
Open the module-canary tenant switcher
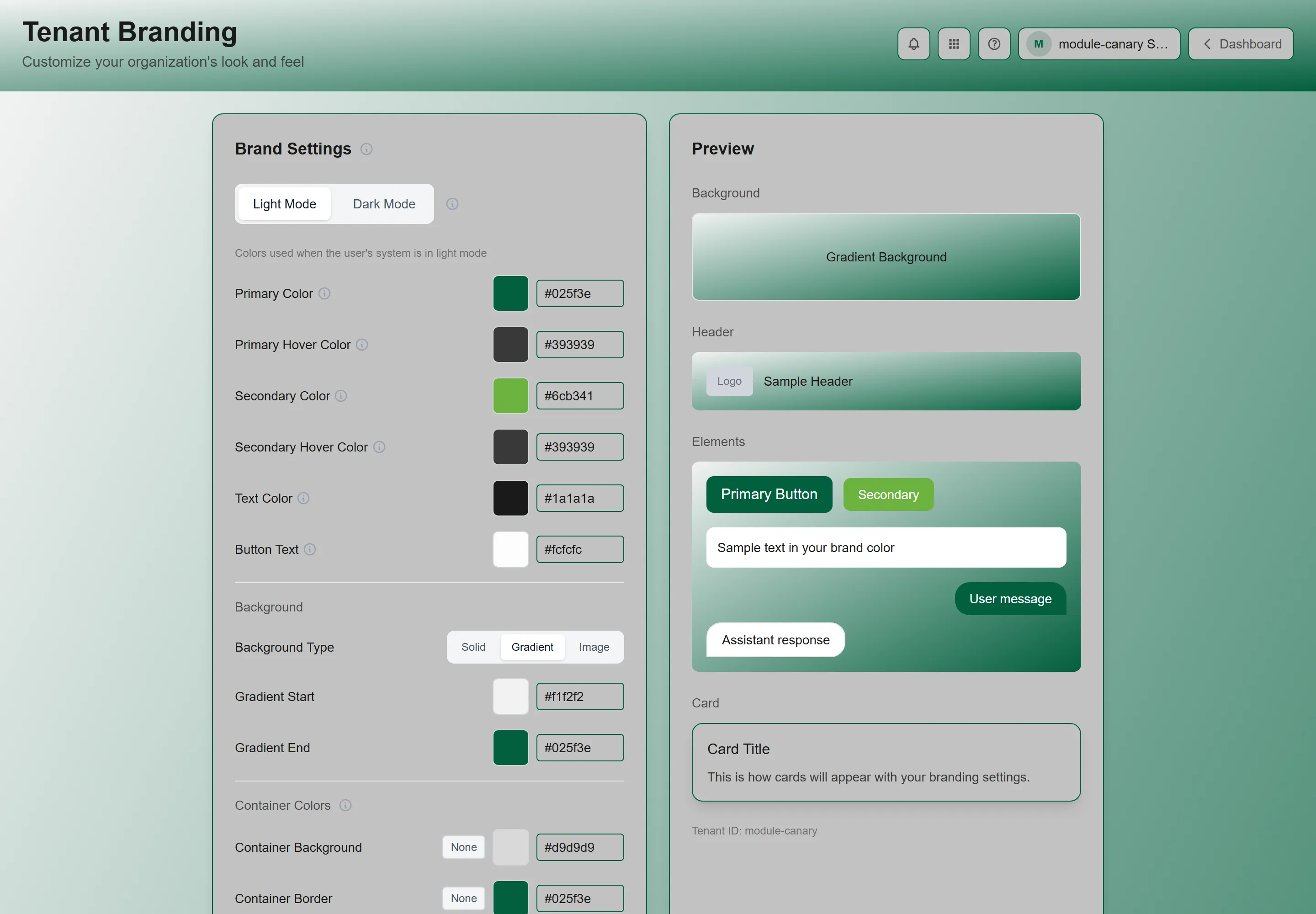click(1099, 44)
